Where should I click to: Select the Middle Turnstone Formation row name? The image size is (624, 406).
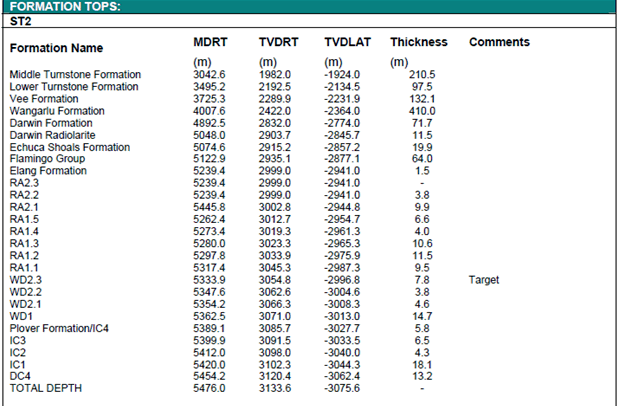(x=75, y=75)
